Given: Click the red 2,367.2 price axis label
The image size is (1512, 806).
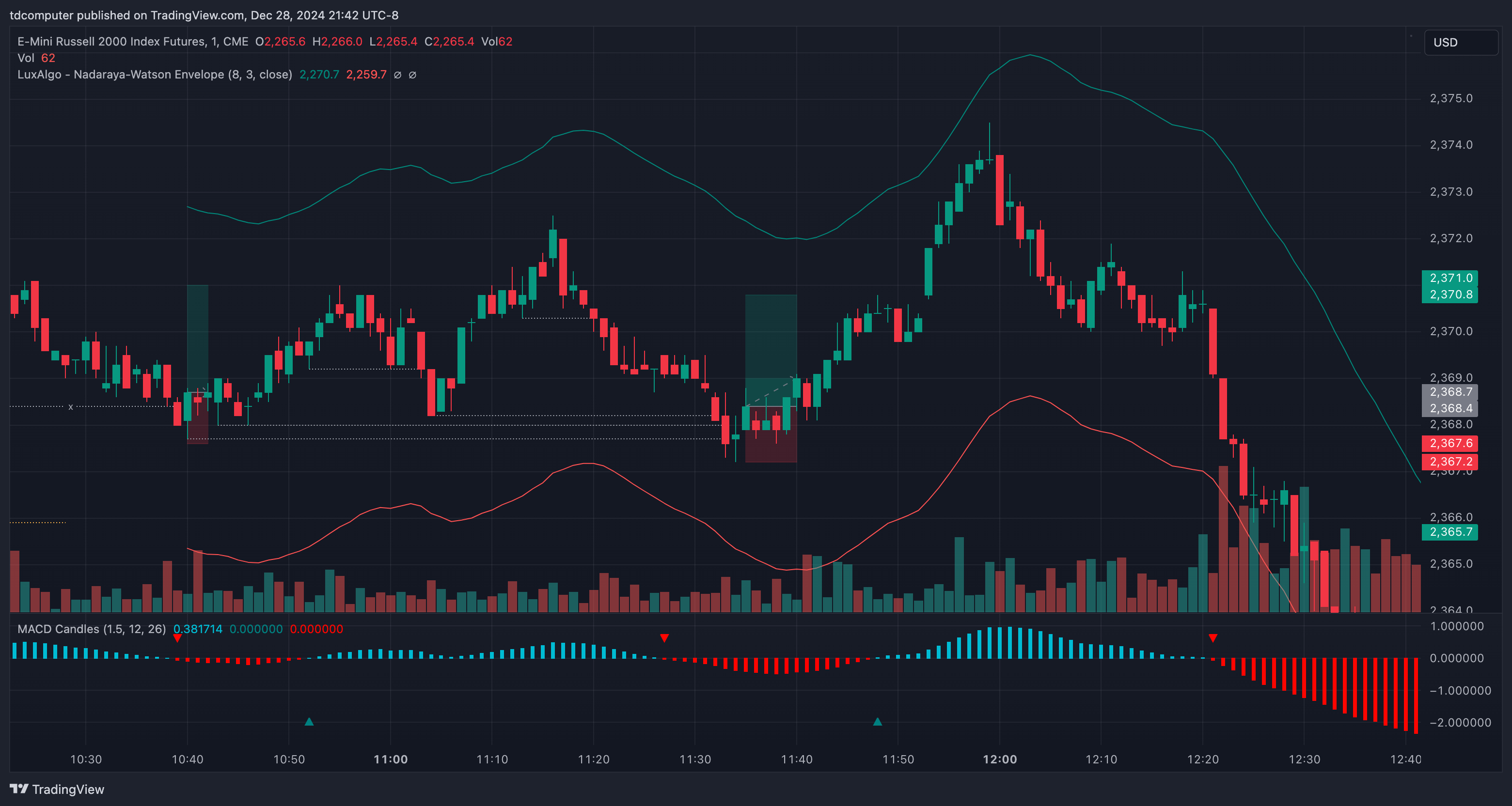Looking at the screenshot, I should (1450, 462).
